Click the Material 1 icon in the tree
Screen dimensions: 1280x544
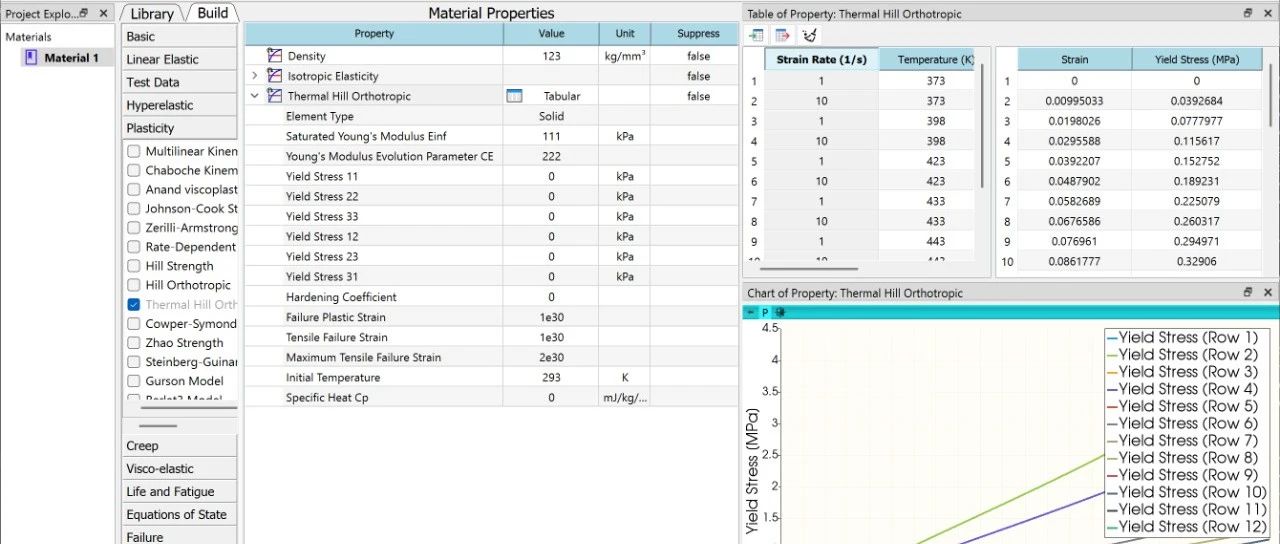(31, 58)
